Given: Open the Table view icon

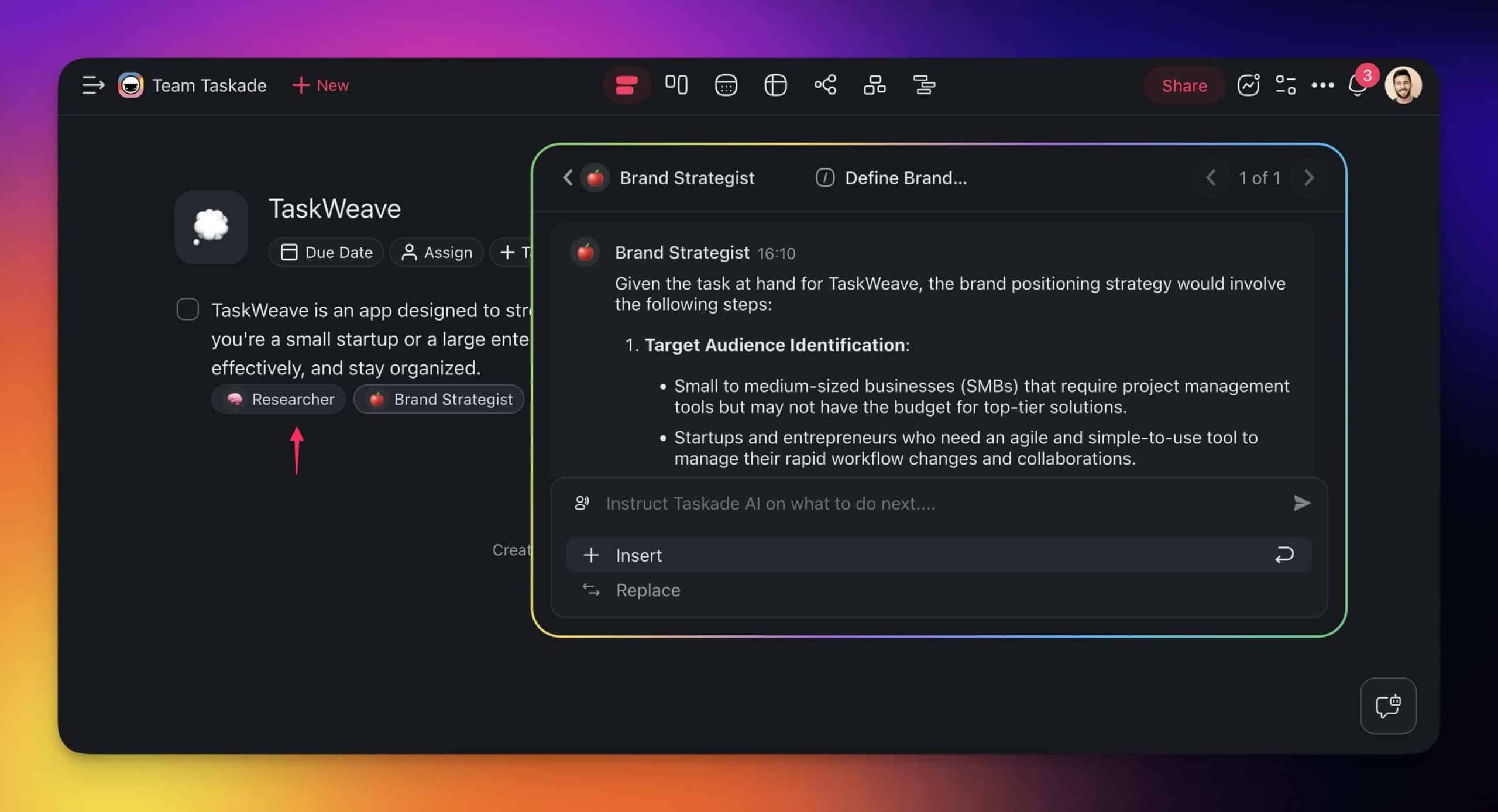Looking at the screenshot, I should (x=775, y=85).
